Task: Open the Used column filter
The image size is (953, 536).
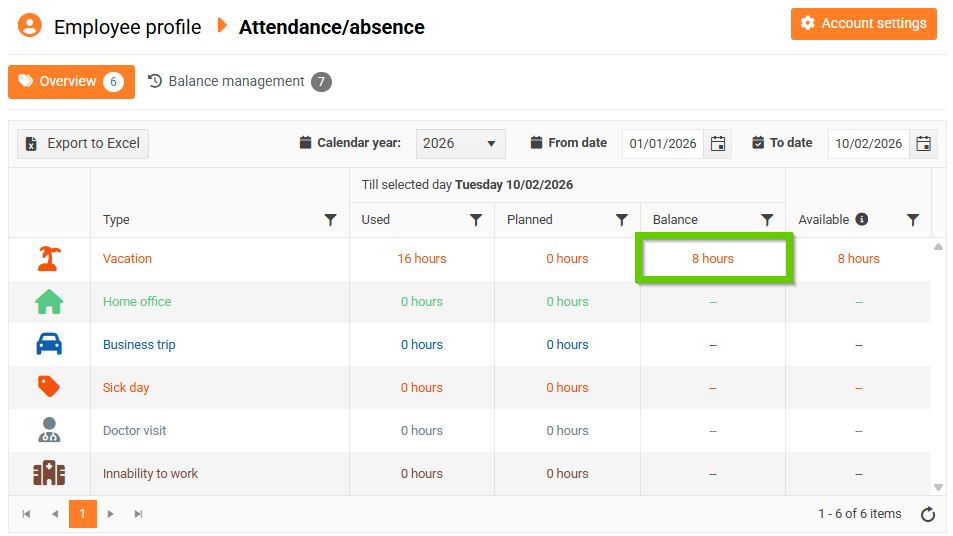Action: click(476, 220)
